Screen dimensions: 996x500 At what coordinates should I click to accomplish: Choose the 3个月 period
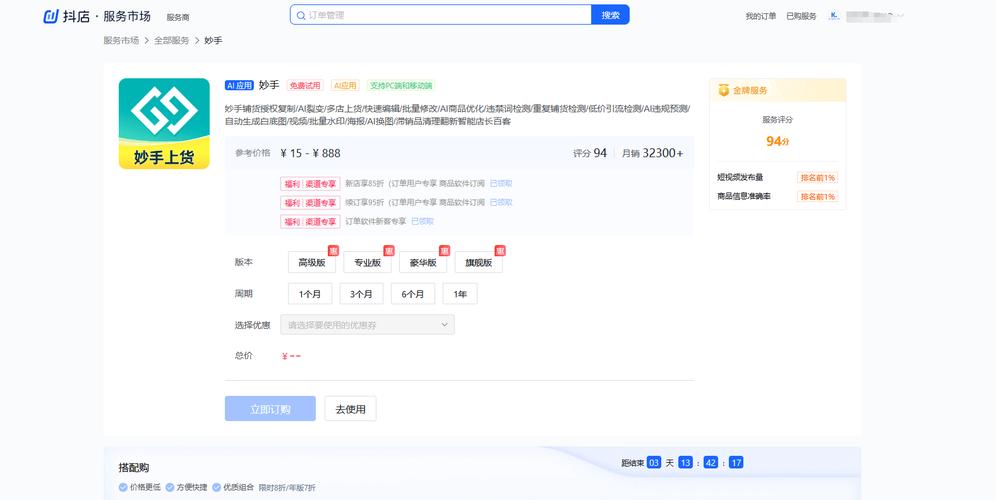(x=361, y=294)
